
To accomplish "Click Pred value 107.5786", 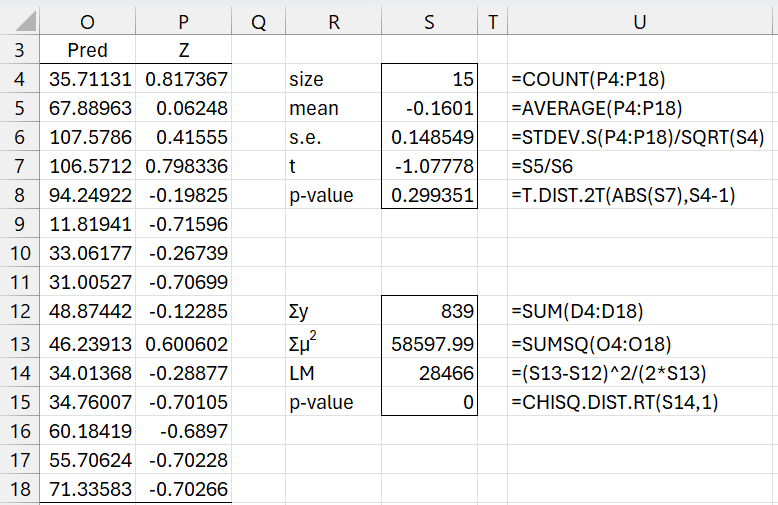I will pos(87,137).
